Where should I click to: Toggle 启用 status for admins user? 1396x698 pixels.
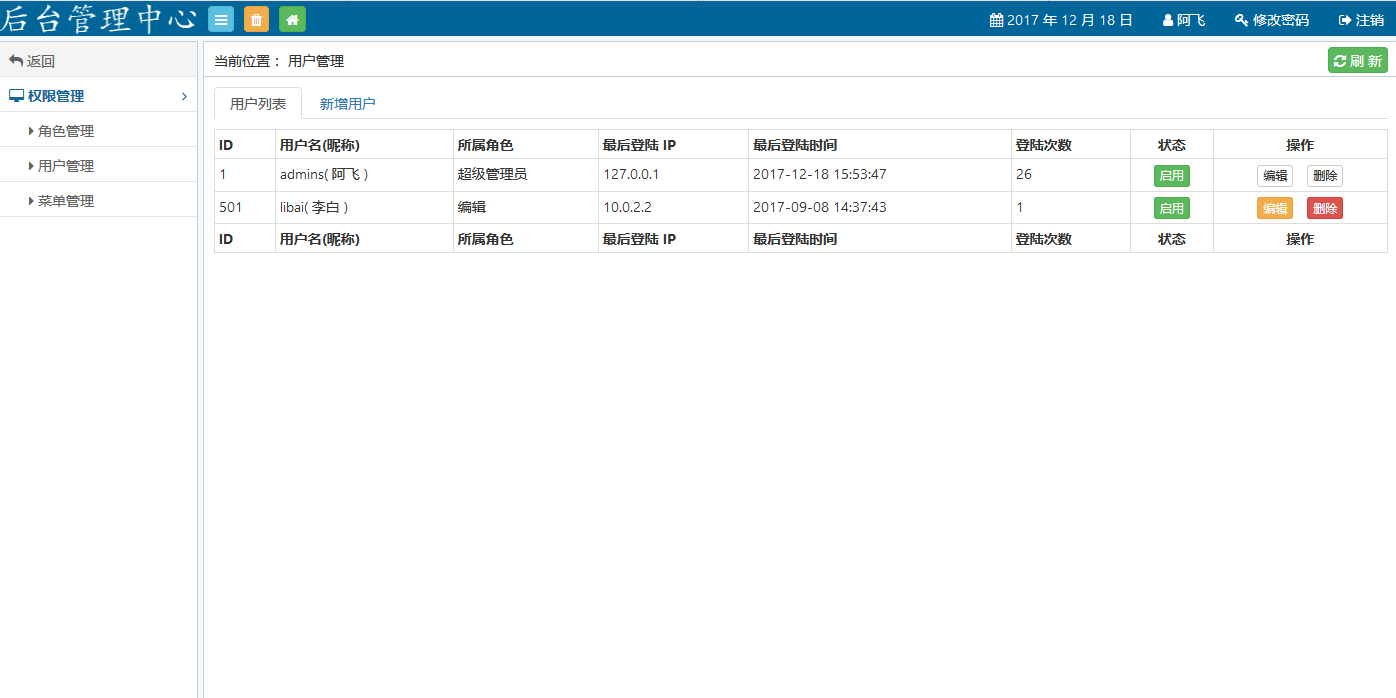1171,176
